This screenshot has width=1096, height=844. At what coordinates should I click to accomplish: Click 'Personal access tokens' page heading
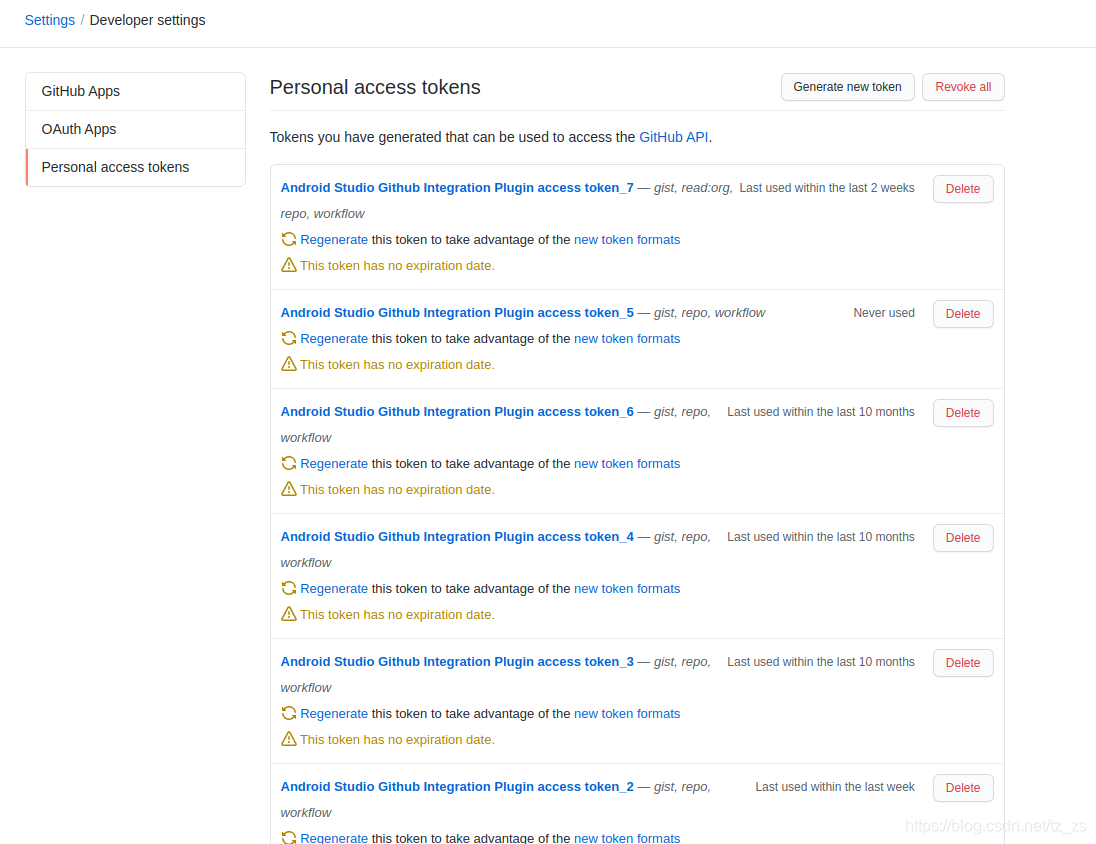375,87
